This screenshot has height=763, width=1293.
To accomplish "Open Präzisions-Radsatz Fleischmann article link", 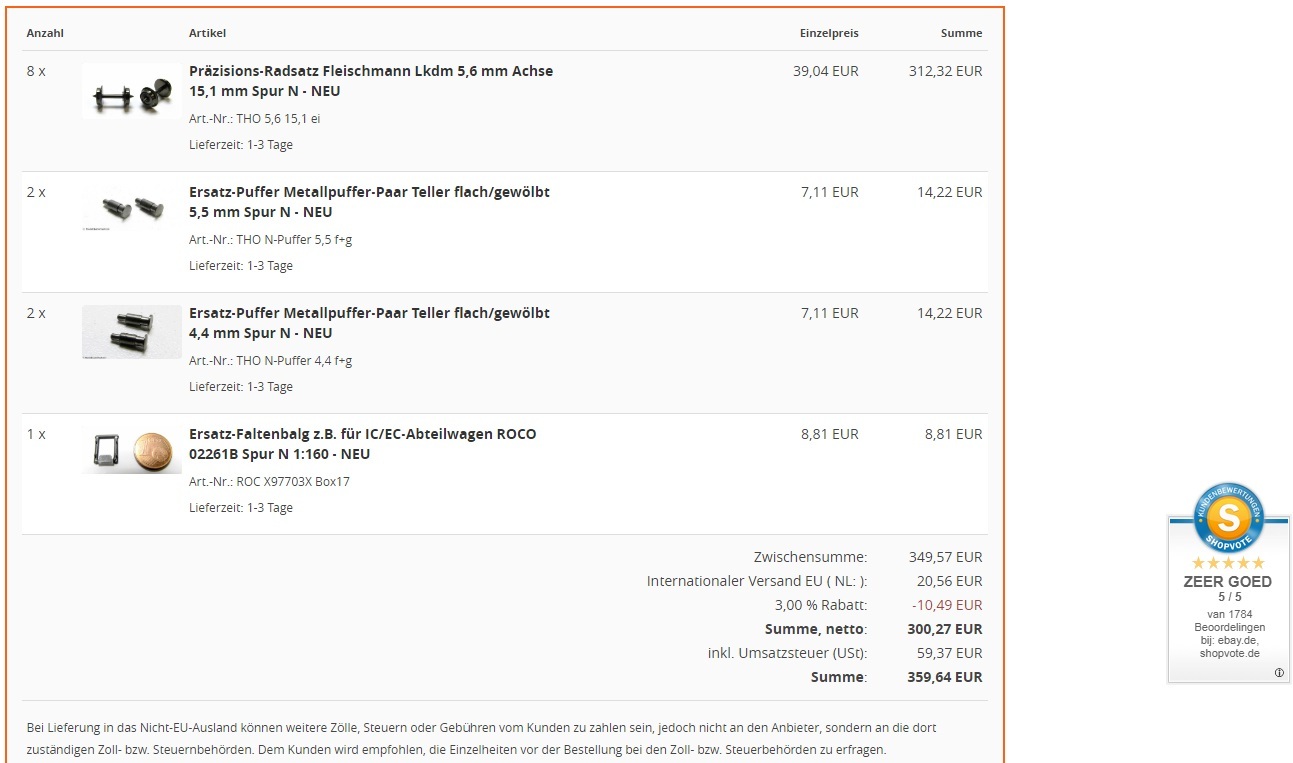I will coord(371,81).
